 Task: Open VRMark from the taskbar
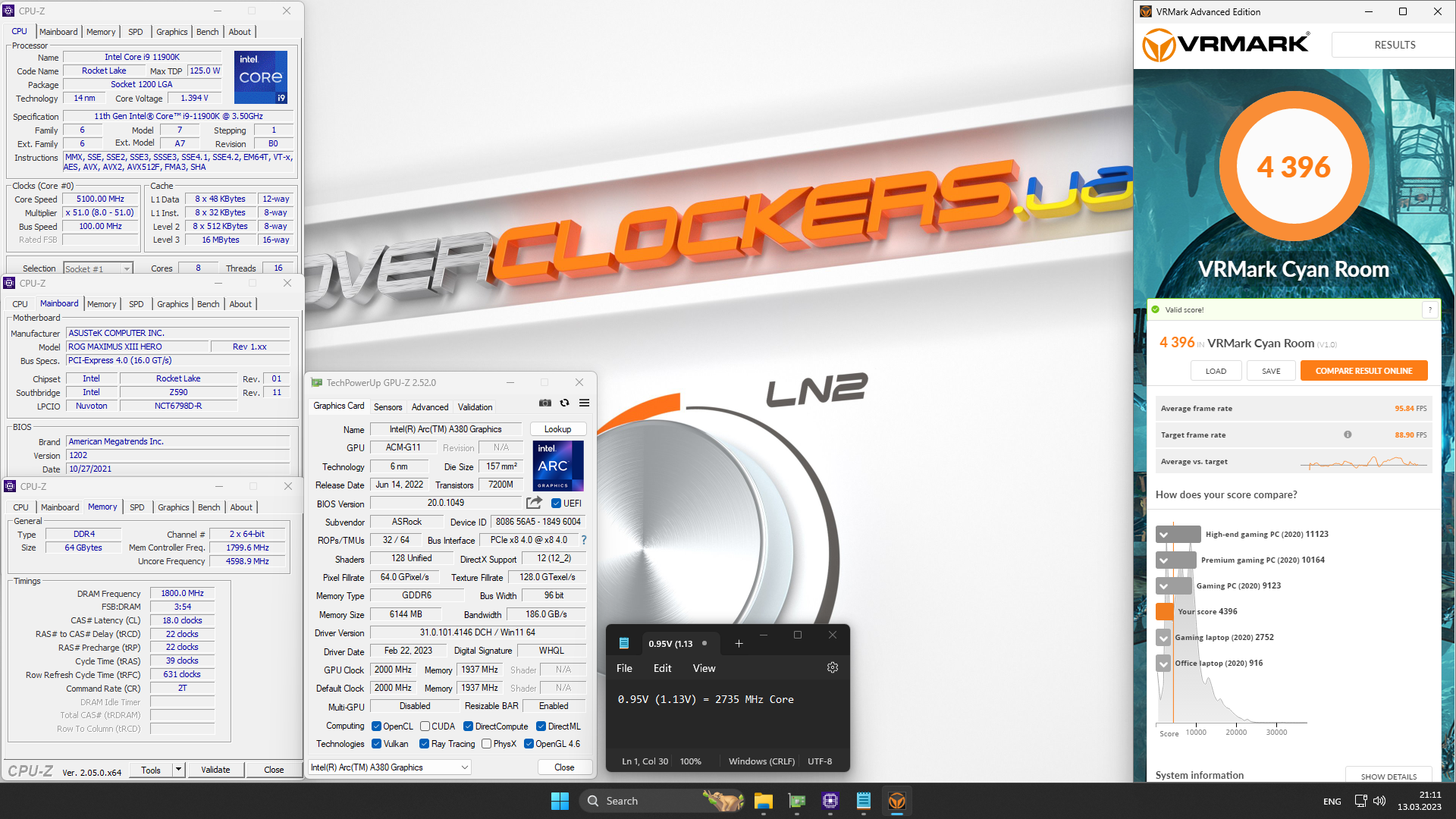pyautogui.click(x=896, y=801)
